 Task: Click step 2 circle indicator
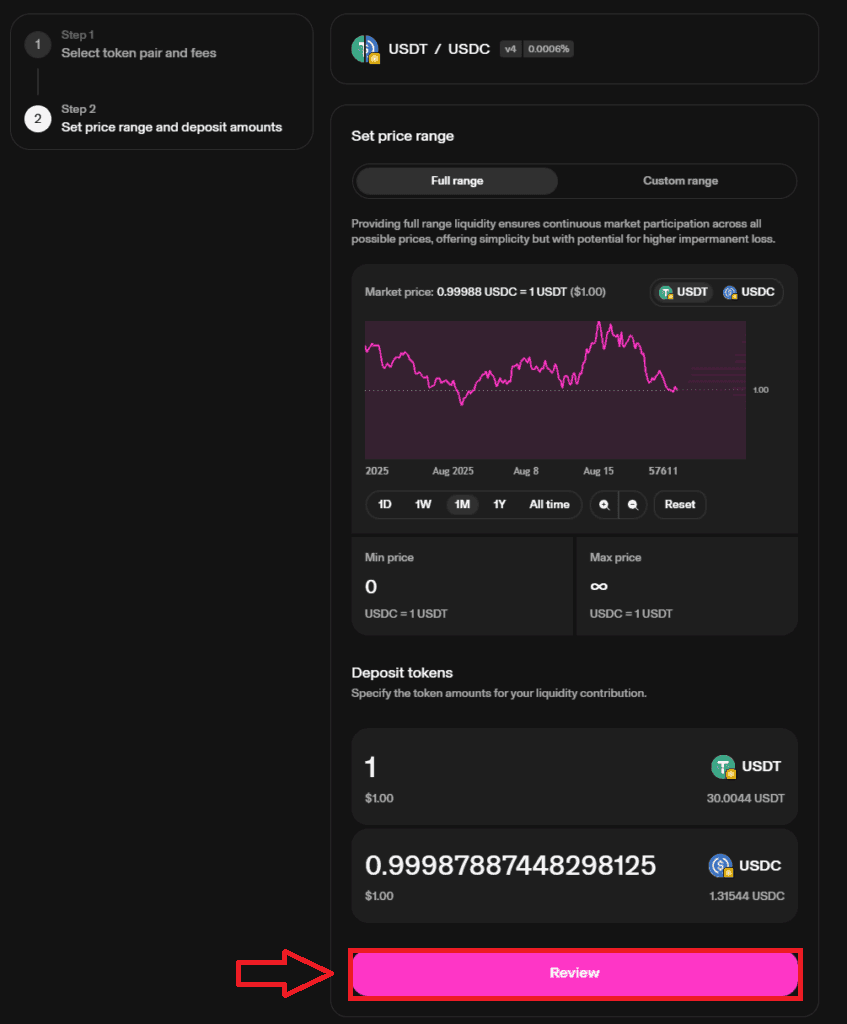pos(38,119)
